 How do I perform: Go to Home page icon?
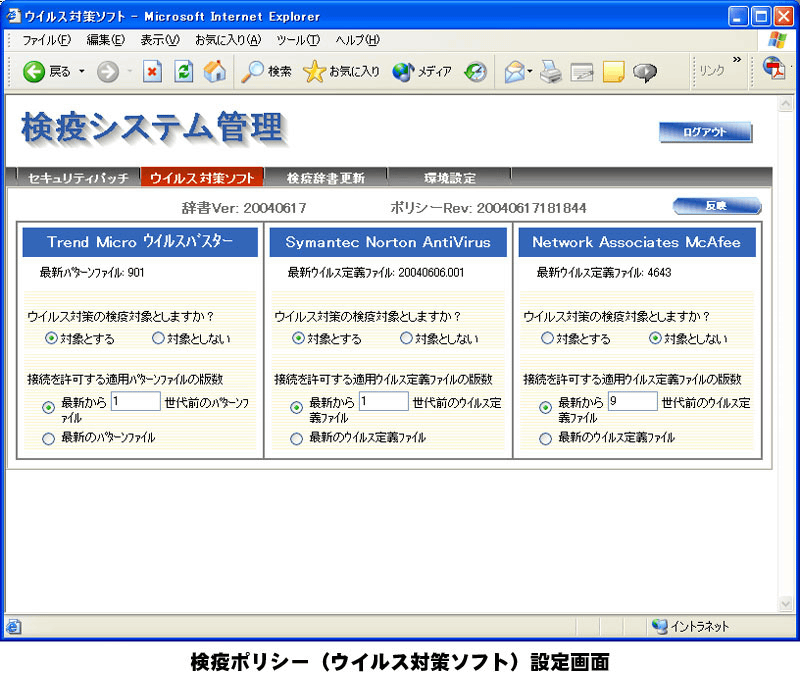(215, 71)
